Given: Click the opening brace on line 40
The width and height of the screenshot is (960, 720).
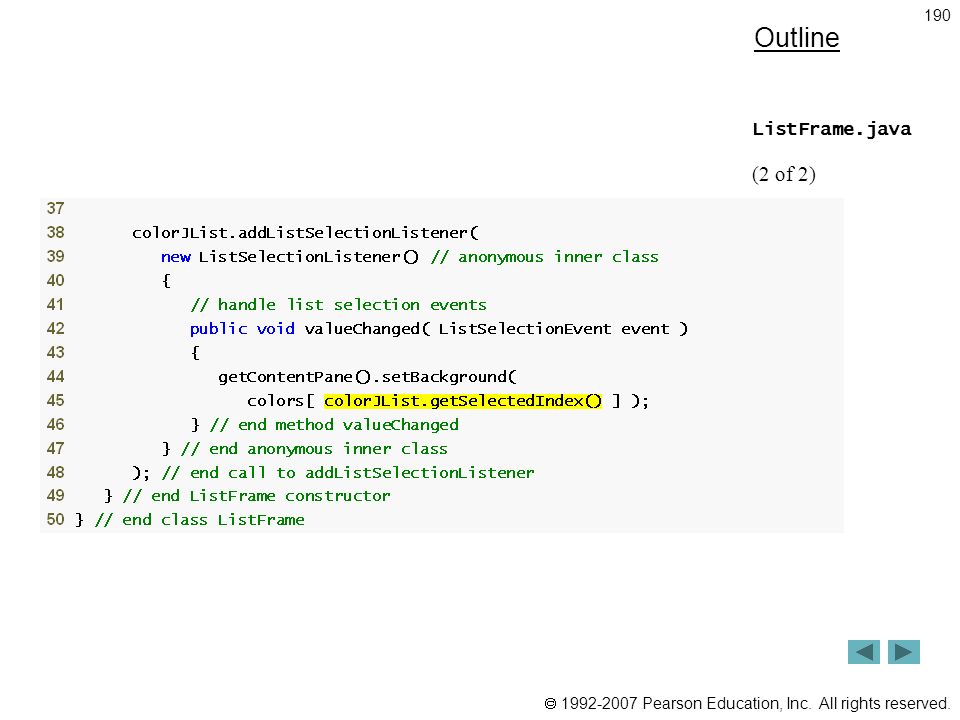Looking at the screenshot, I should 166,281.
